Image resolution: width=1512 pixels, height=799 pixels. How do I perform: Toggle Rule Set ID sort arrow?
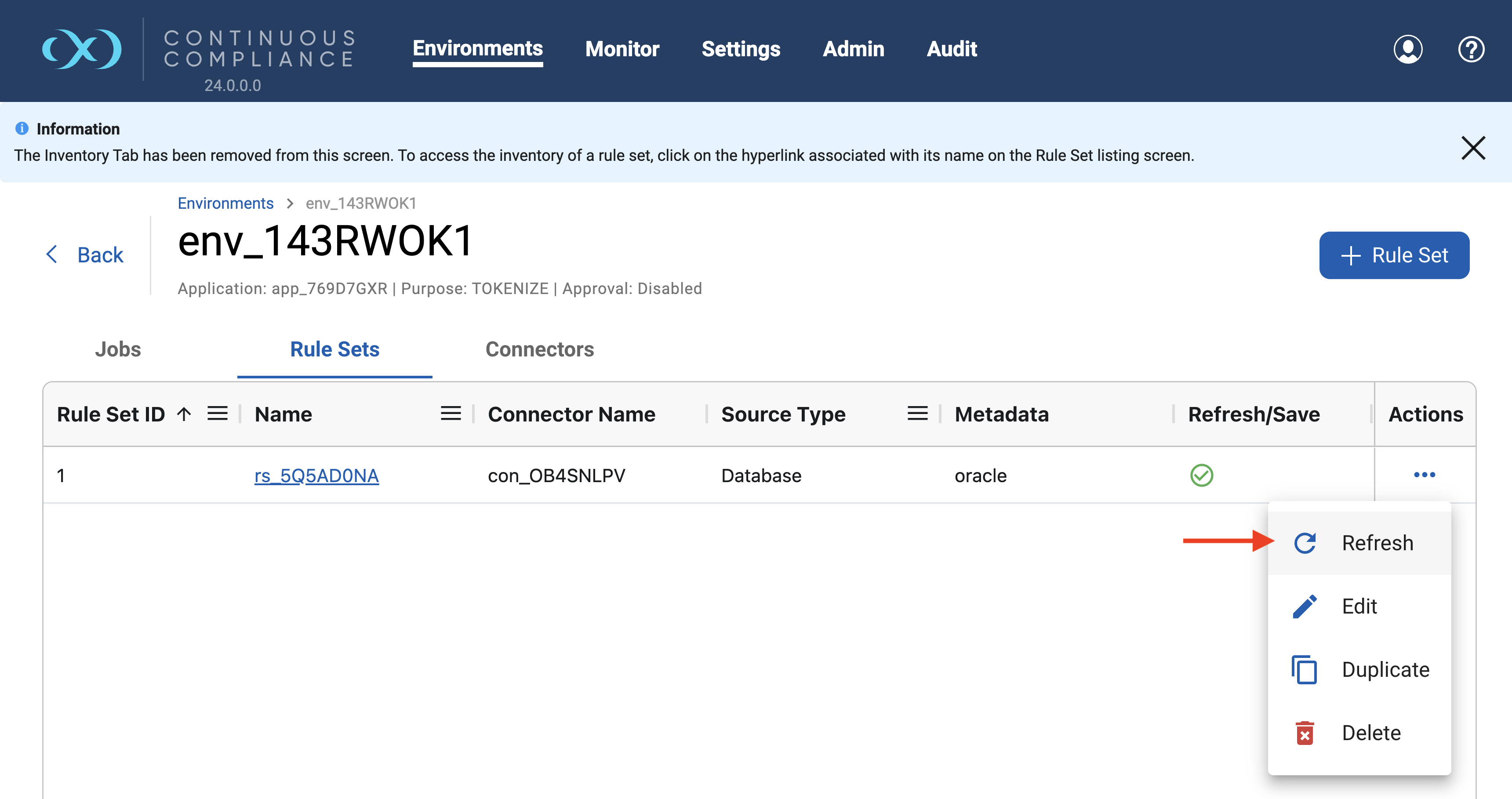click(184, 414)
